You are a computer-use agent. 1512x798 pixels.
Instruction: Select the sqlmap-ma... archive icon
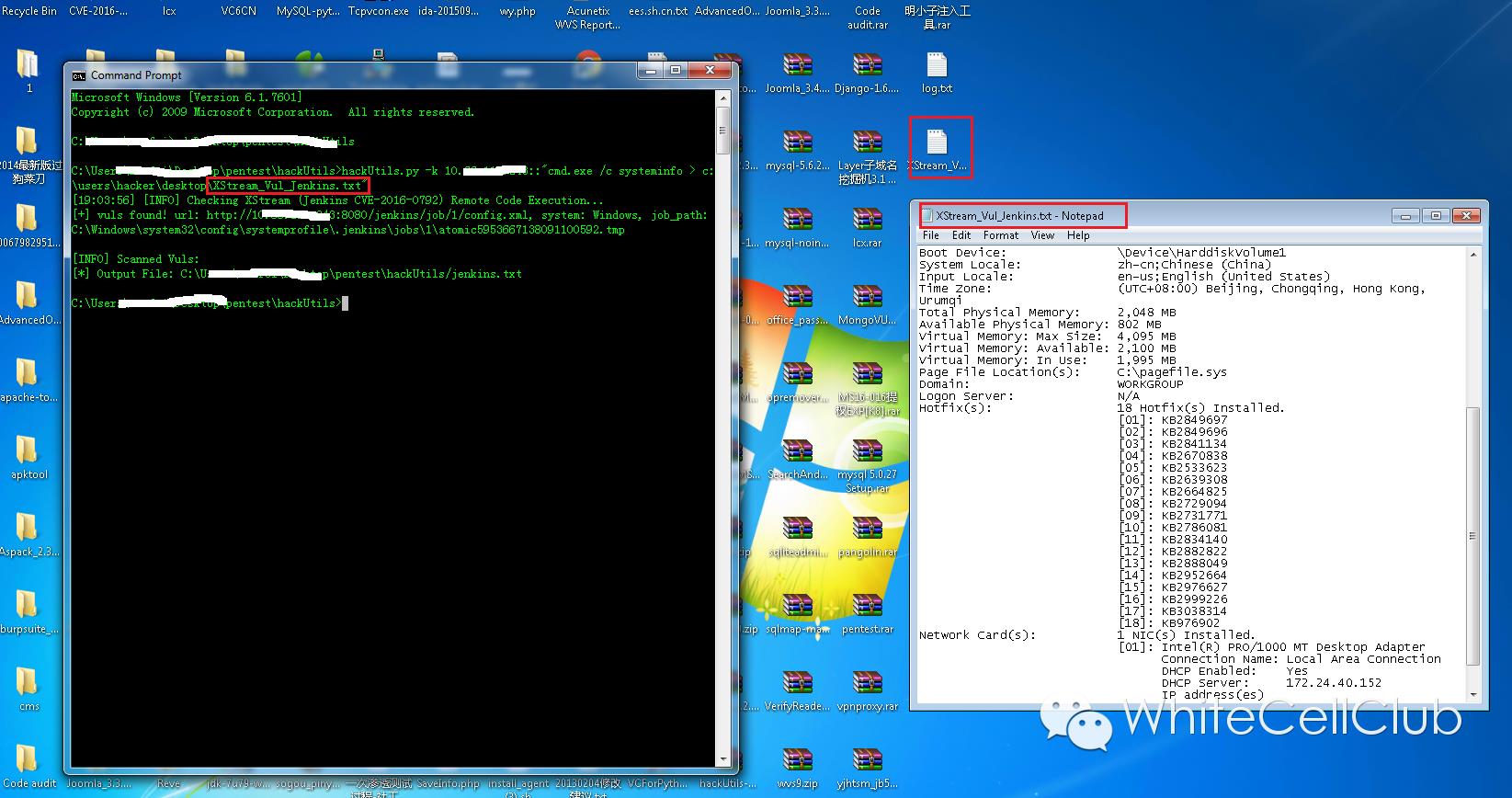pyautogui.click(x=797, y=613)
